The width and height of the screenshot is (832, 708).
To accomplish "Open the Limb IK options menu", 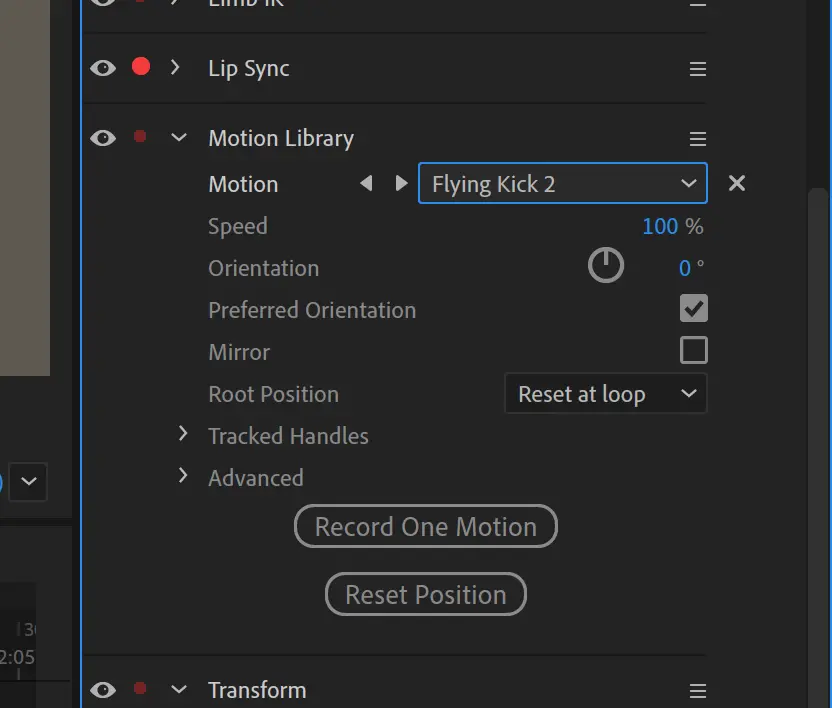I will (x=697, y=3).
